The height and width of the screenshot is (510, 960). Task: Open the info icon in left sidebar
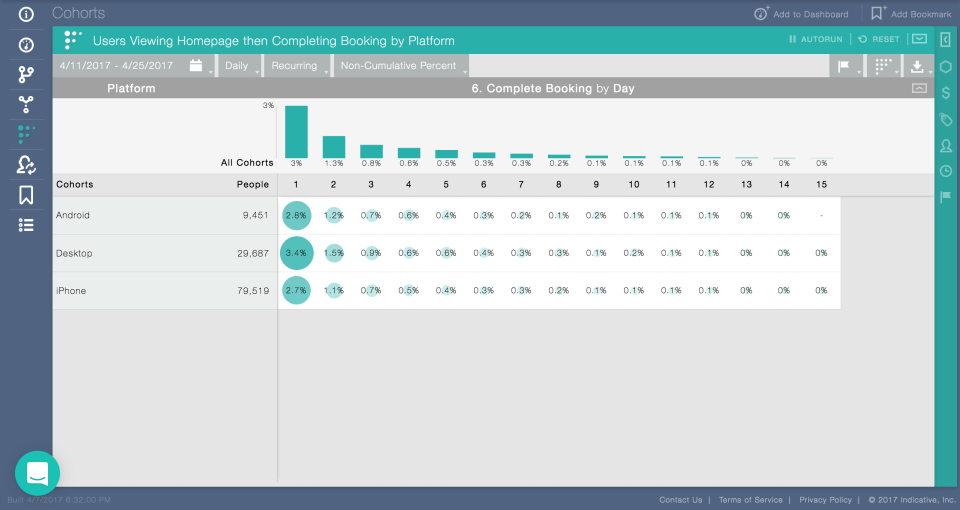pyautogui.click(x=26, y=14)
